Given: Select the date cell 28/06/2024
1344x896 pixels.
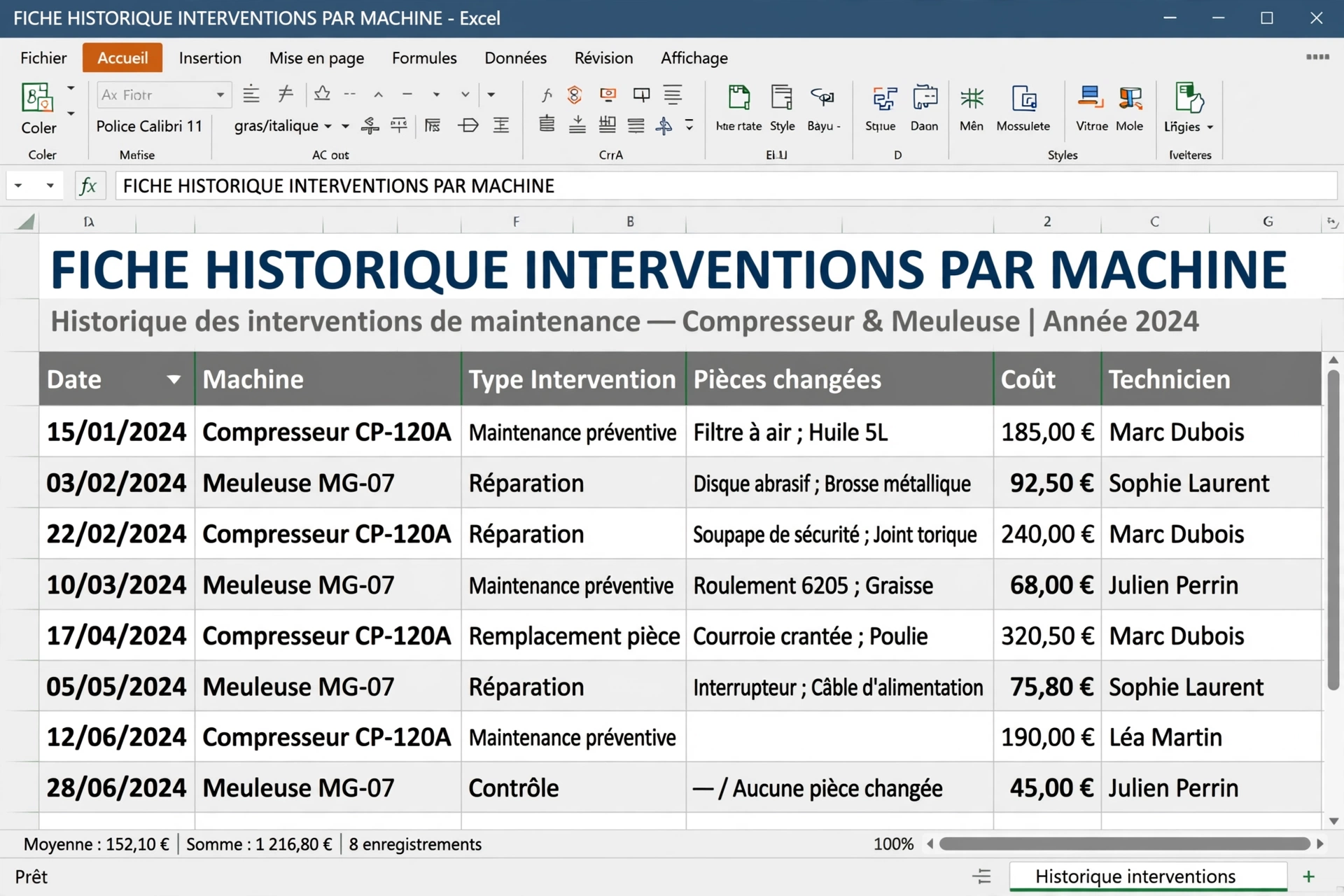Looking at the screenshot, I should (117, 787).
